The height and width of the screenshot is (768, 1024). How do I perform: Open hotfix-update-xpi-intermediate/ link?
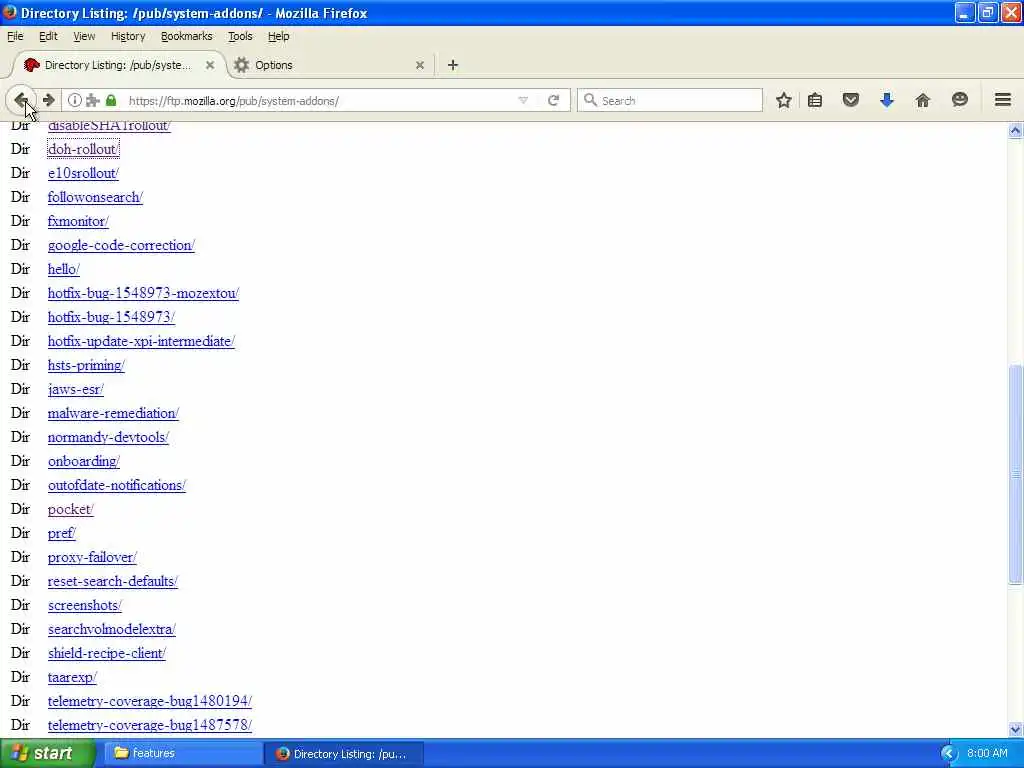[141, 342]
